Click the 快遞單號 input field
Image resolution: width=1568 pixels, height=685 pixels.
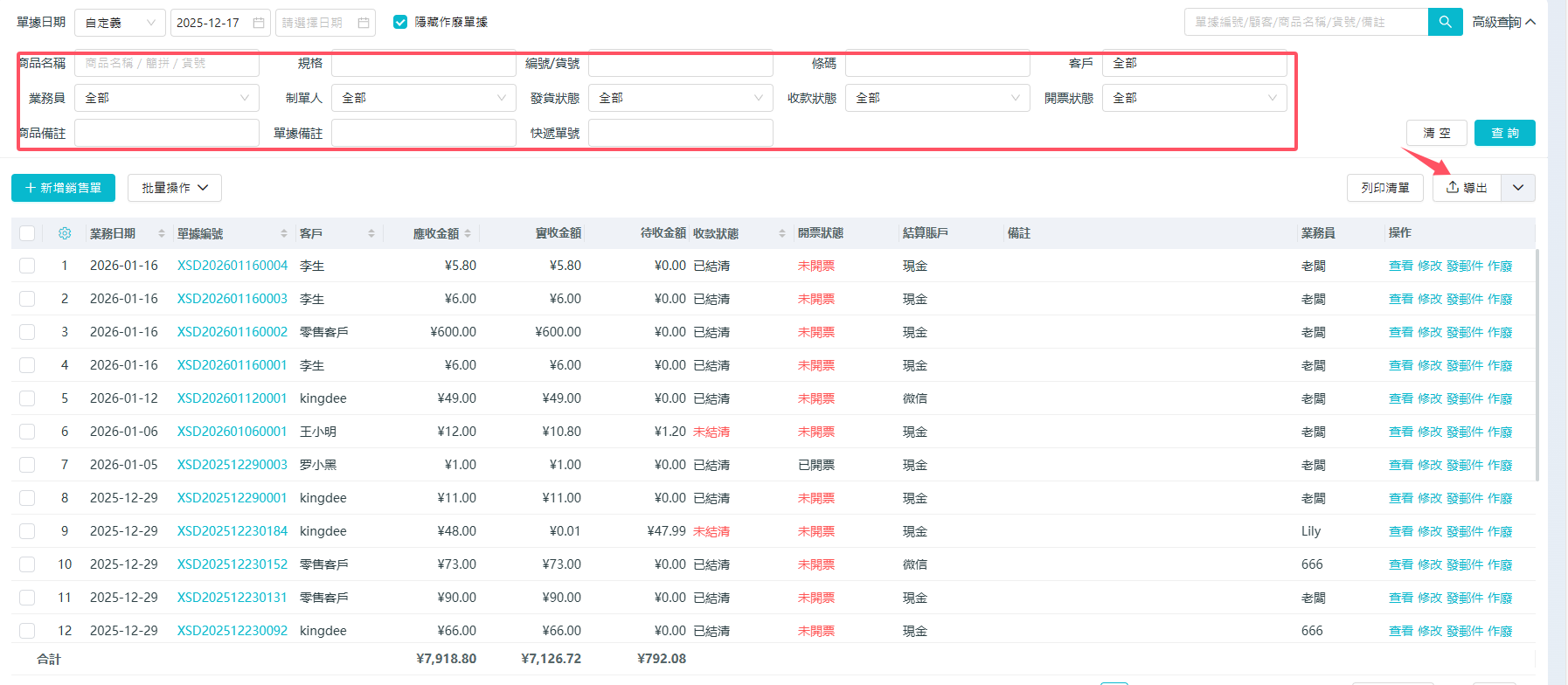click(x=680, y=133)
